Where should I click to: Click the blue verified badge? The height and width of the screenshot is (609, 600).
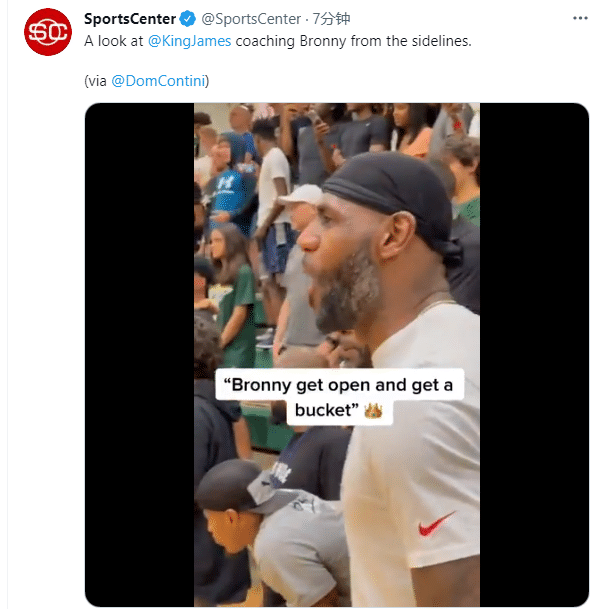186,19
